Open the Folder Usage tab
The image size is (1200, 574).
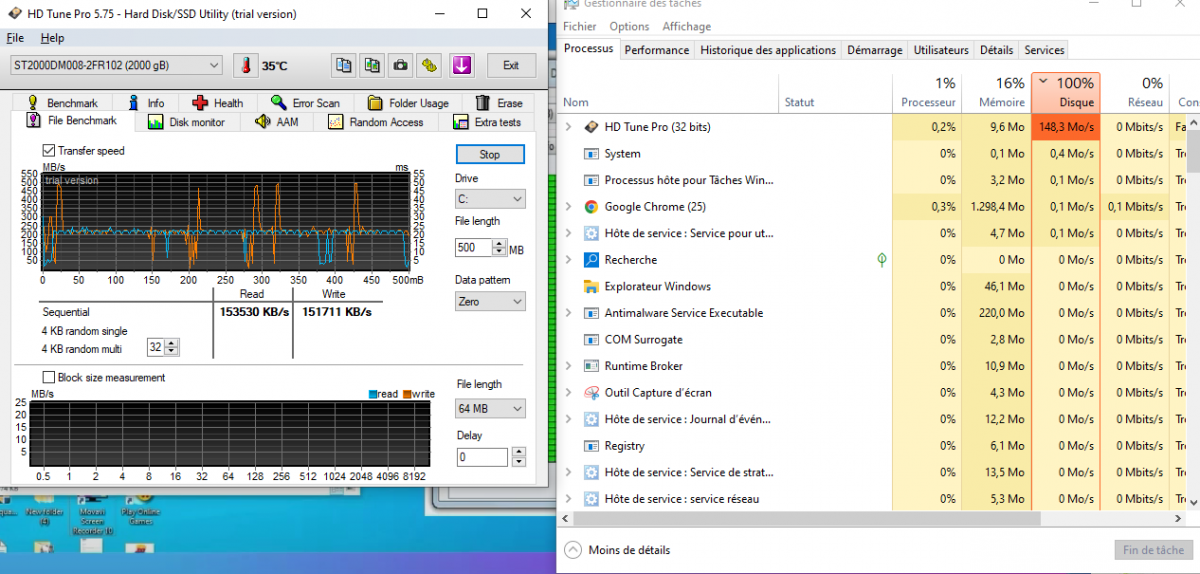click(x=408, y=103)
